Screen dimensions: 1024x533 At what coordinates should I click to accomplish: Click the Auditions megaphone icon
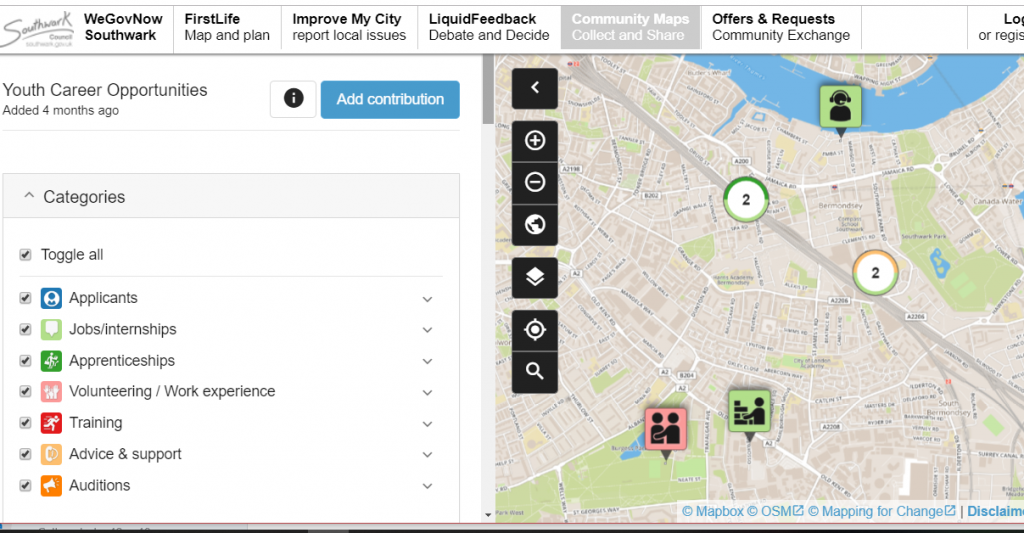tap(51, 485)
